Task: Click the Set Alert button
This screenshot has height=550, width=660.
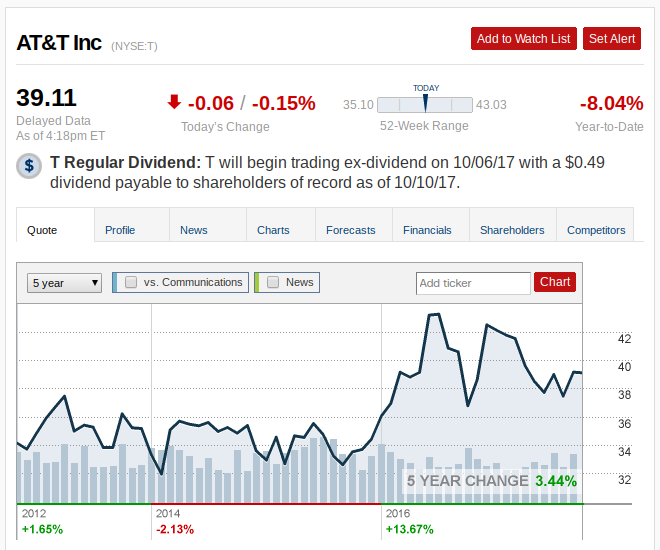Action: point(612,39)
